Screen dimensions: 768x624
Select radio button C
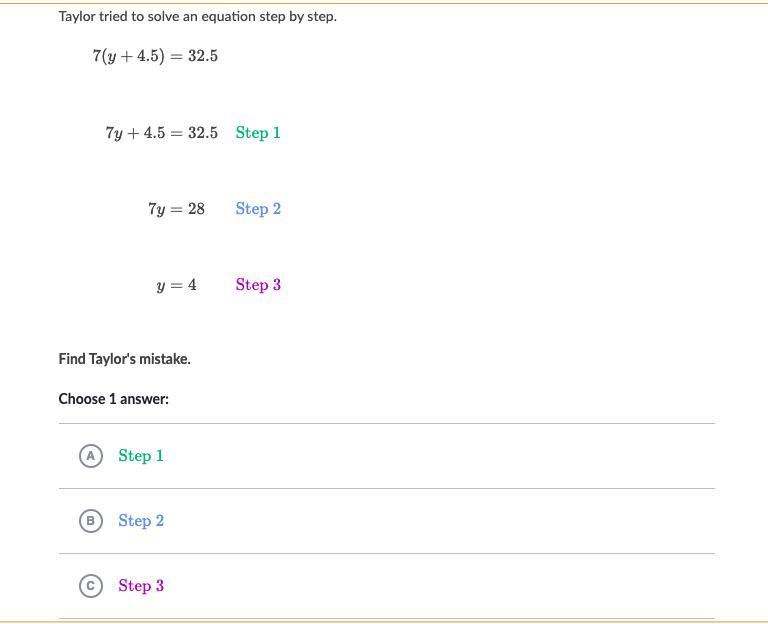pyautogui.click(x=91, y=586)
